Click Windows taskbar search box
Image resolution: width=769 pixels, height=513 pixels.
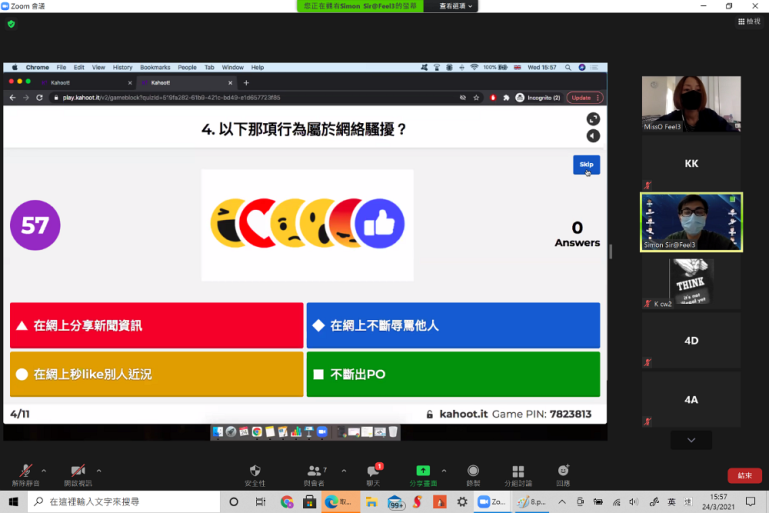click(x=124, y=502)
